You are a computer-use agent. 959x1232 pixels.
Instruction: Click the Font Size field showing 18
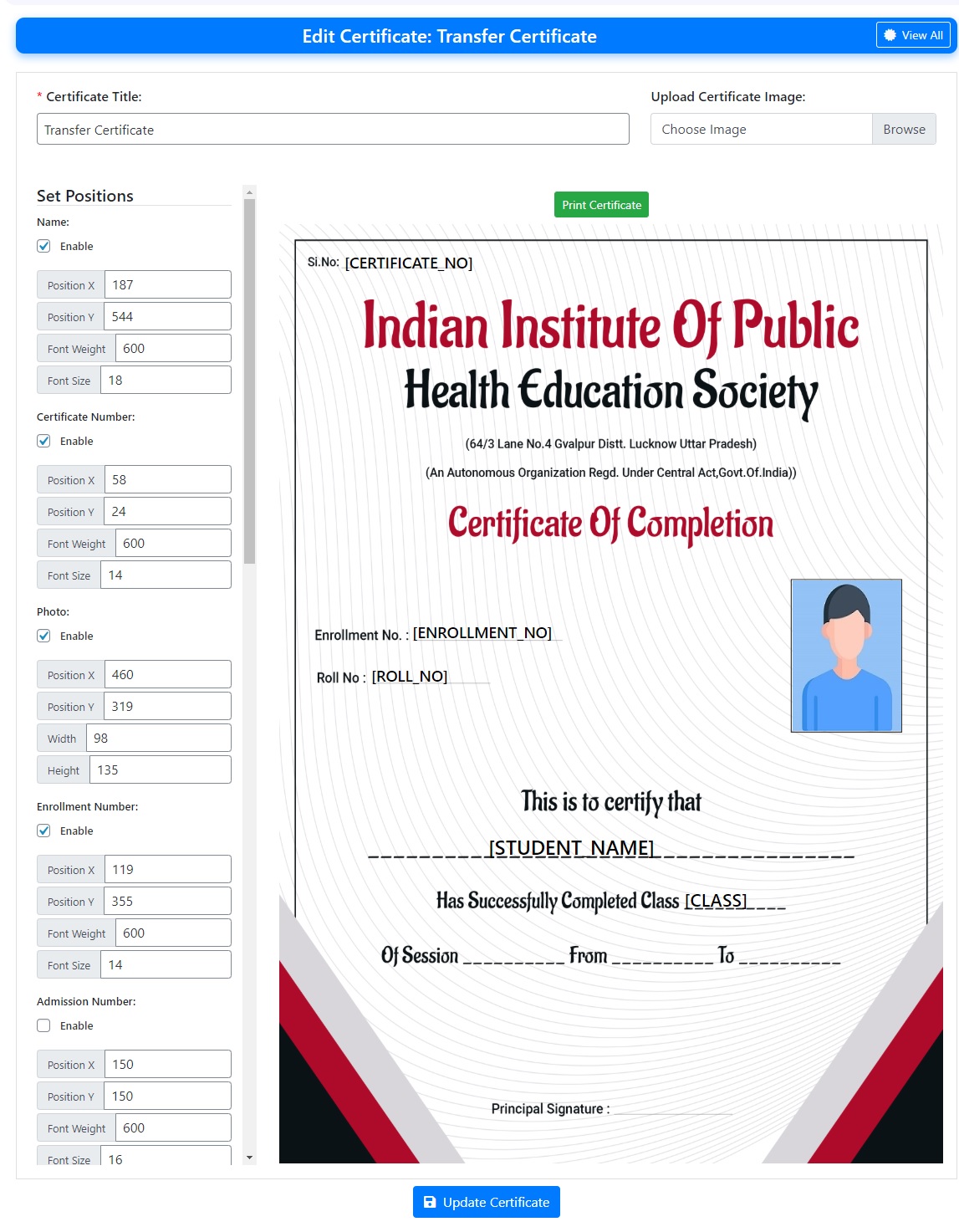click(165, 379)
